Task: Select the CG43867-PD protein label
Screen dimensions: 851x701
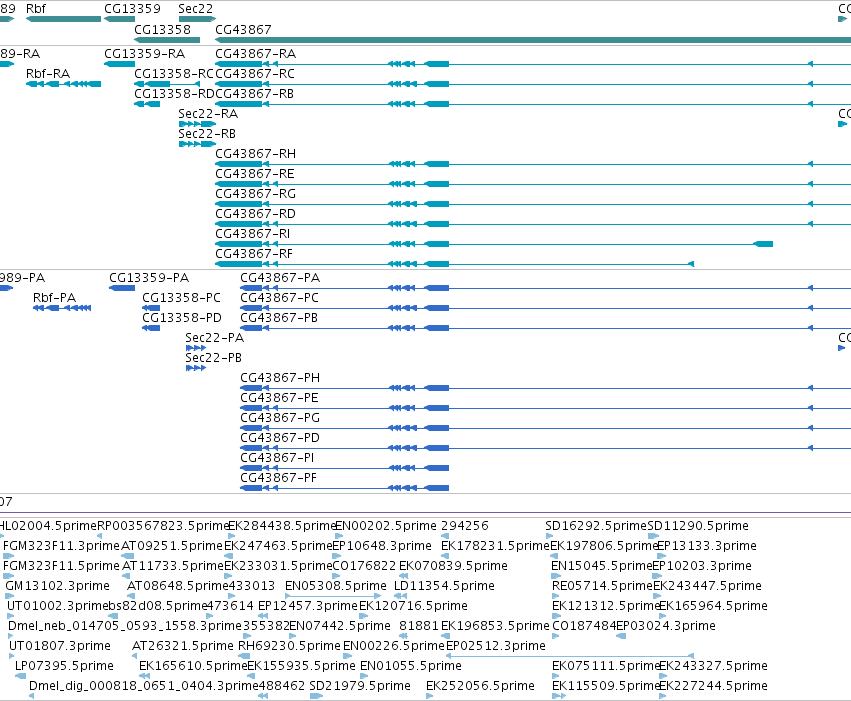Action: [280, 438]
